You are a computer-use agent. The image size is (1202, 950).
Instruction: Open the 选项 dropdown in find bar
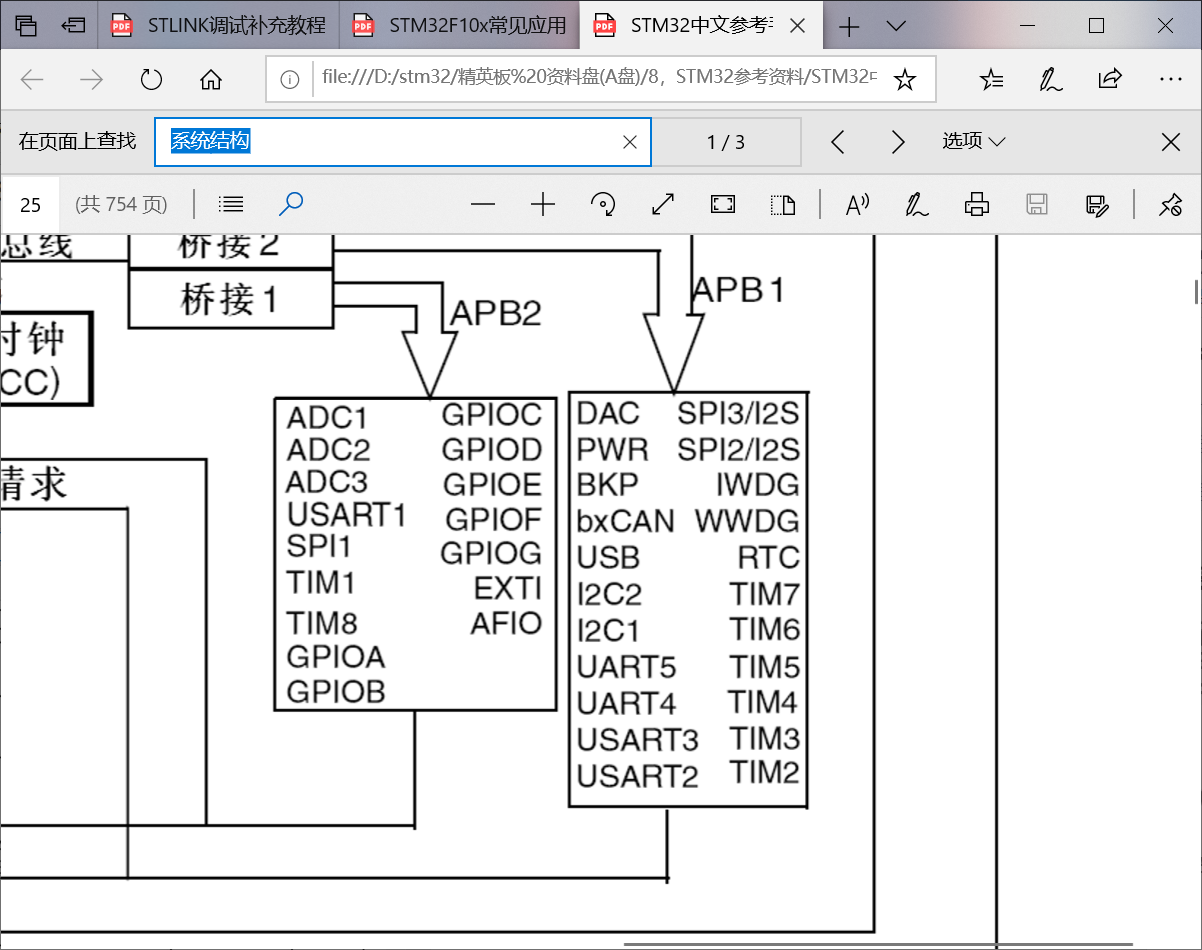pyautogui.click(x=972, y=141)
